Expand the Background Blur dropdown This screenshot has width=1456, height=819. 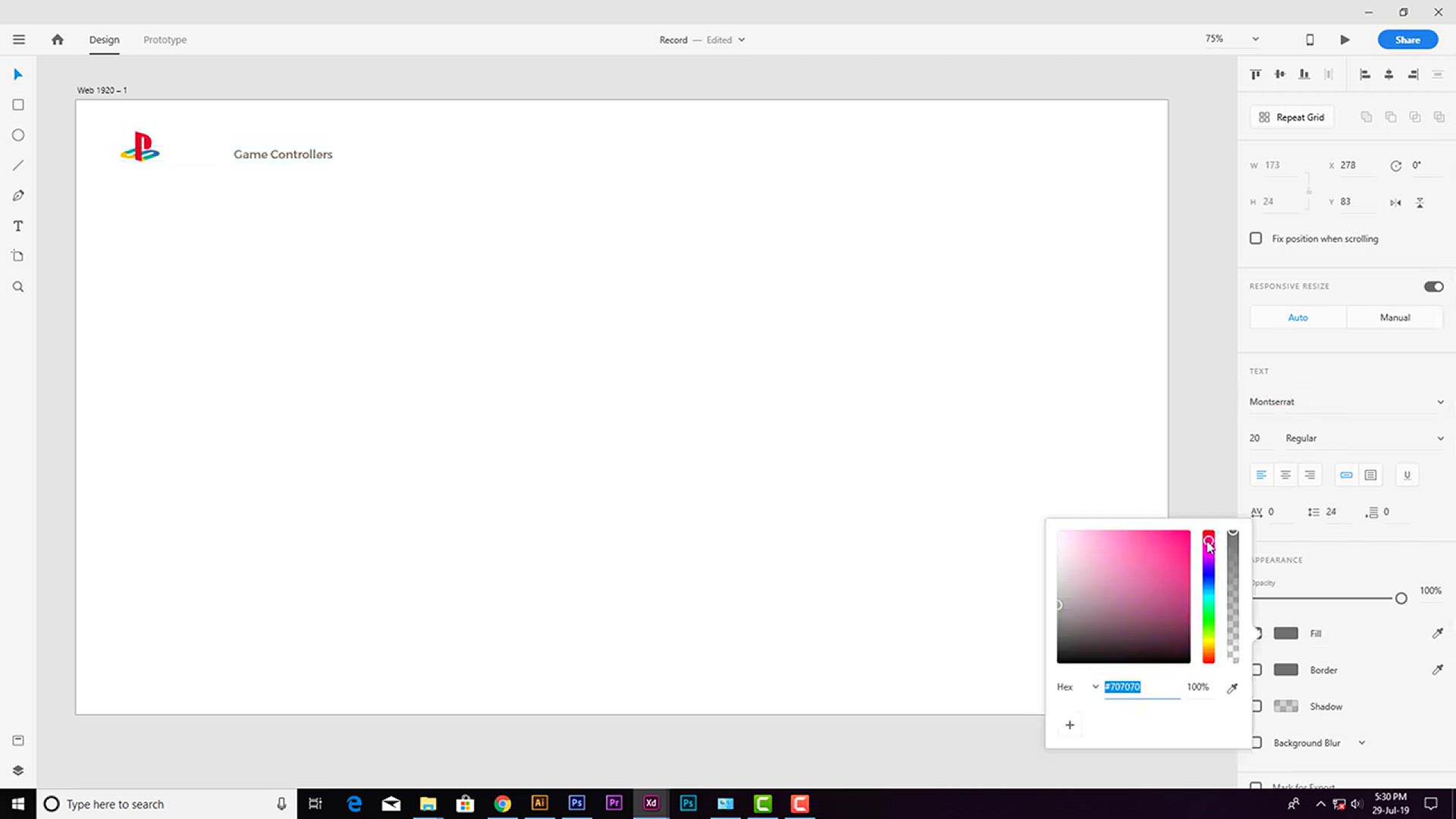point(1361,742)
